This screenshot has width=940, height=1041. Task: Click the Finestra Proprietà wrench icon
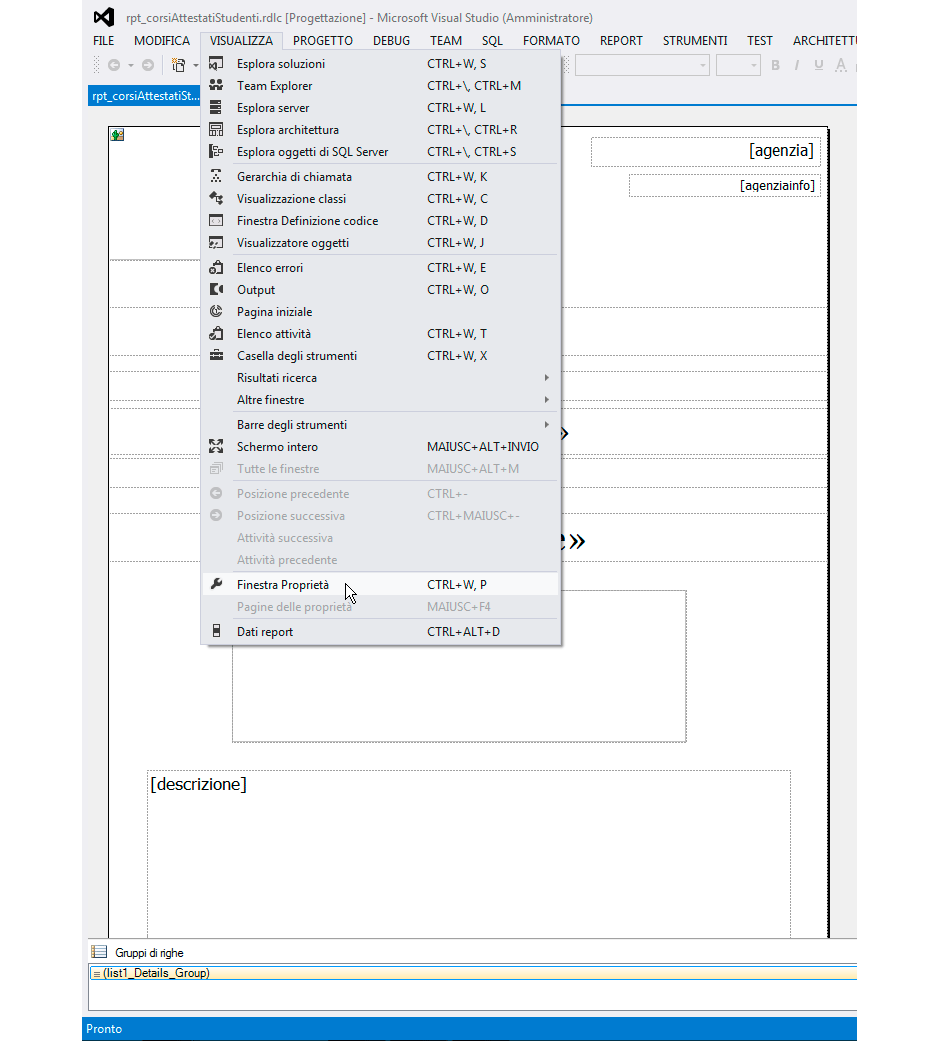(x=216, y=584)
